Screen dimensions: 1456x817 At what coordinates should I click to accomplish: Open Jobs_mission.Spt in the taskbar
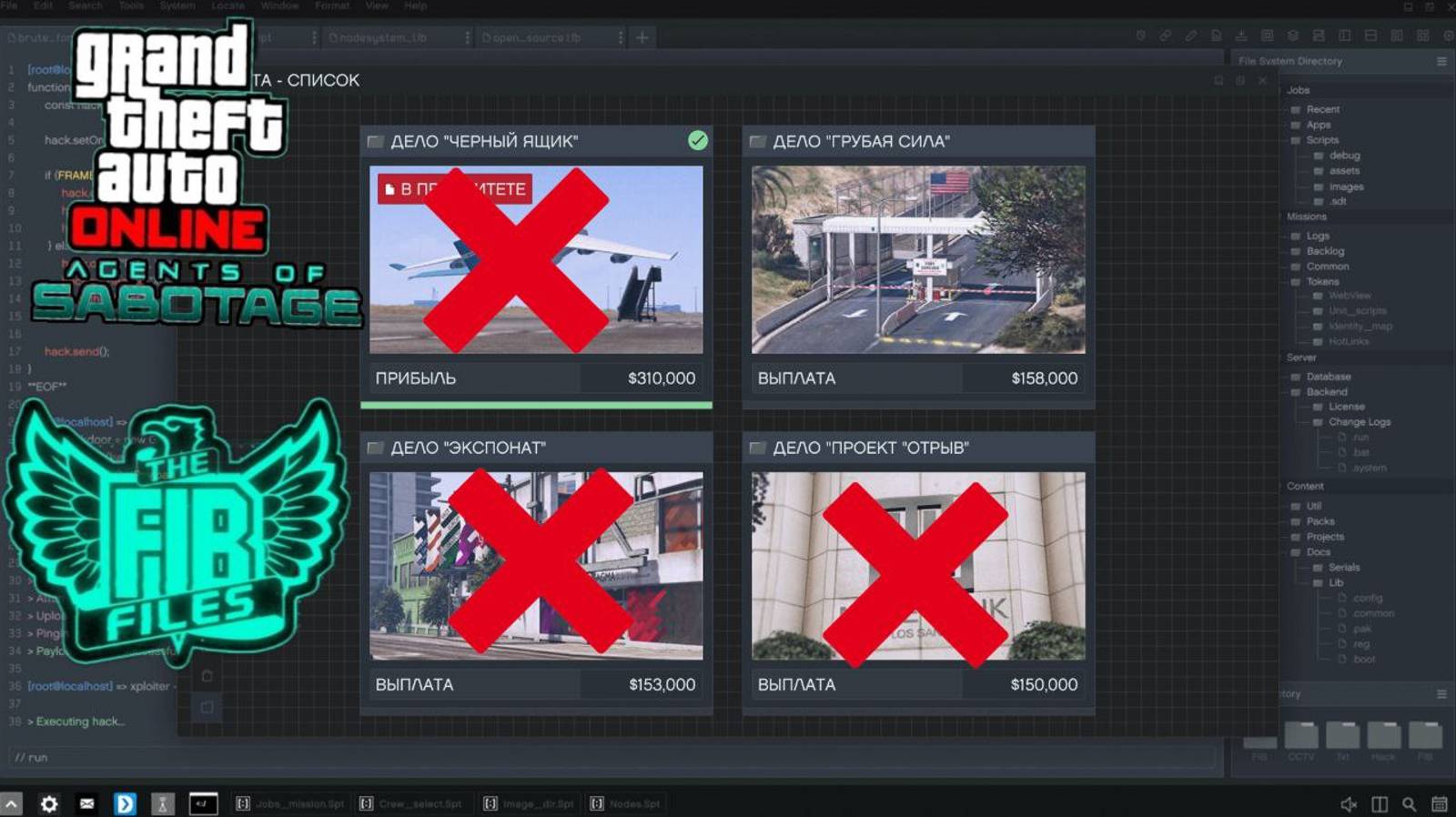[x=290, y=804]
